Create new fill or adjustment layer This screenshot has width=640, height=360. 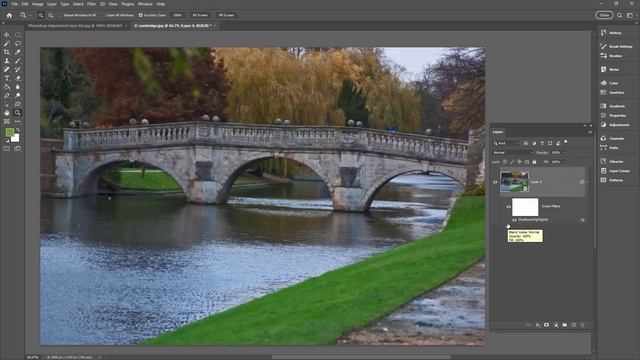[556, 325]
